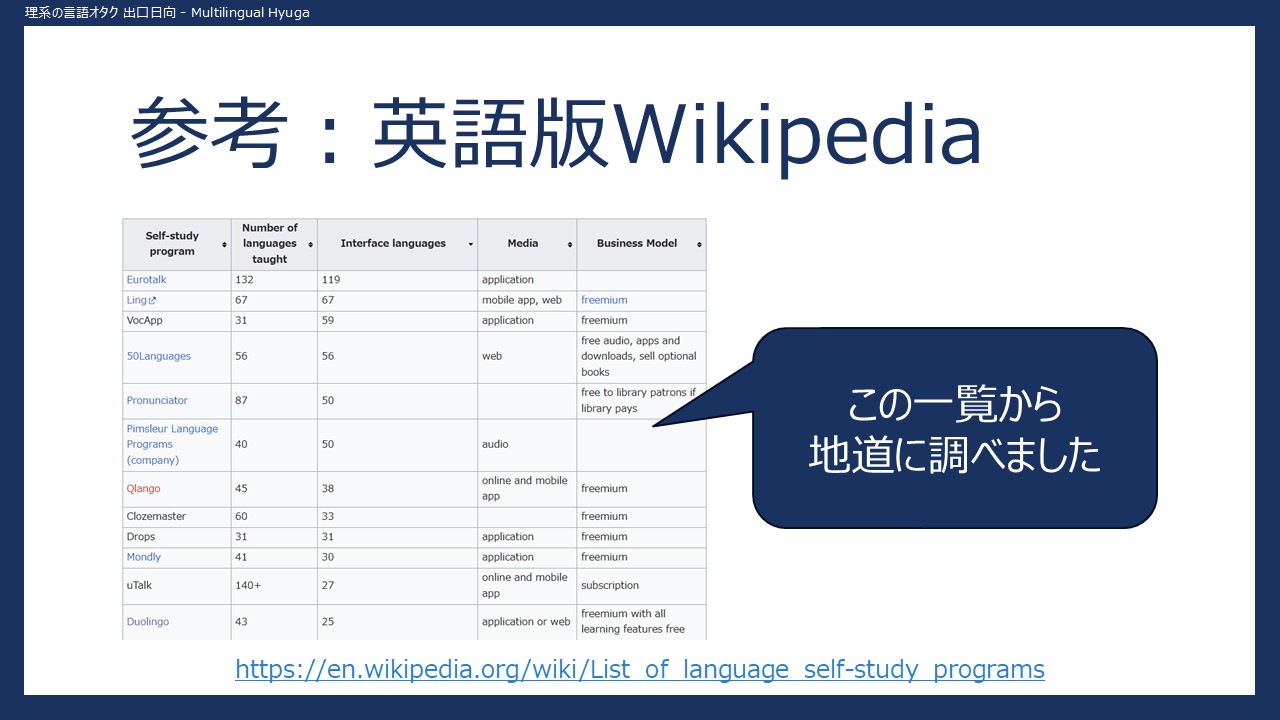The height and width of the screenshot is (720, 1280).
Task: Click the 140+ languages taught value
Action: pos(248,586)
